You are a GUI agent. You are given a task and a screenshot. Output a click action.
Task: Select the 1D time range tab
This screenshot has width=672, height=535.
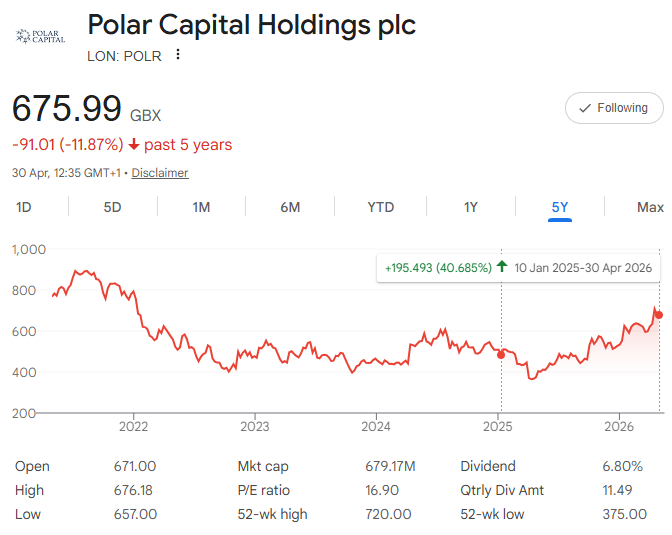click(24, 207)
